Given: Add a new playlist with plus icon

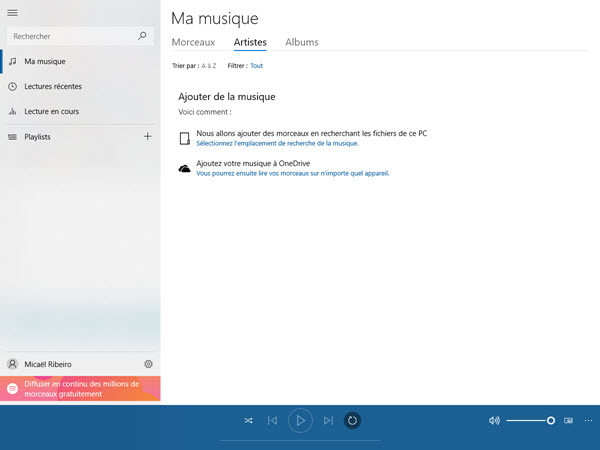Looking at the screenshot, I should [148, 136].
